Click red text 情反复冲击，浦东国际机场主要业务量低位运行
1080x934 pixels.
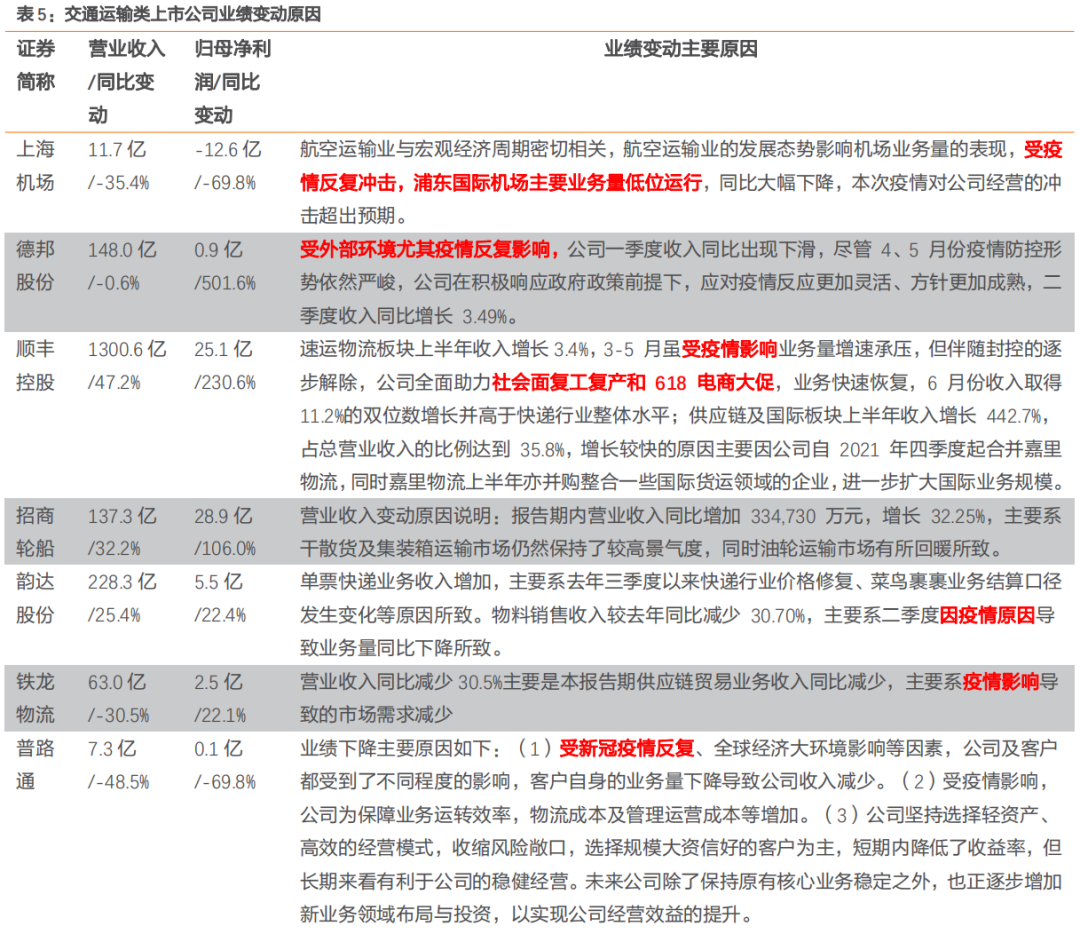501,183
